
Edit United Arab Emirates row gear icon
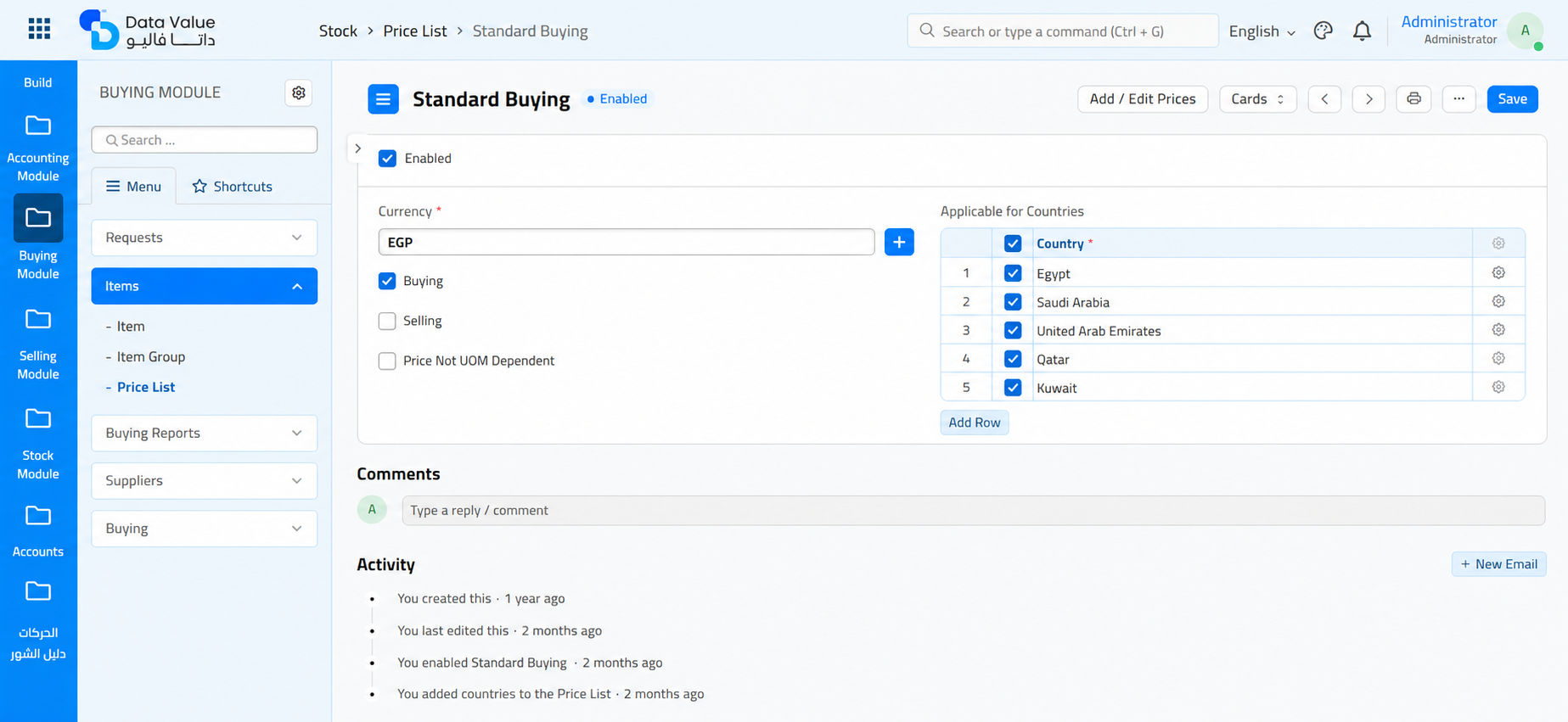(1498, 329)
